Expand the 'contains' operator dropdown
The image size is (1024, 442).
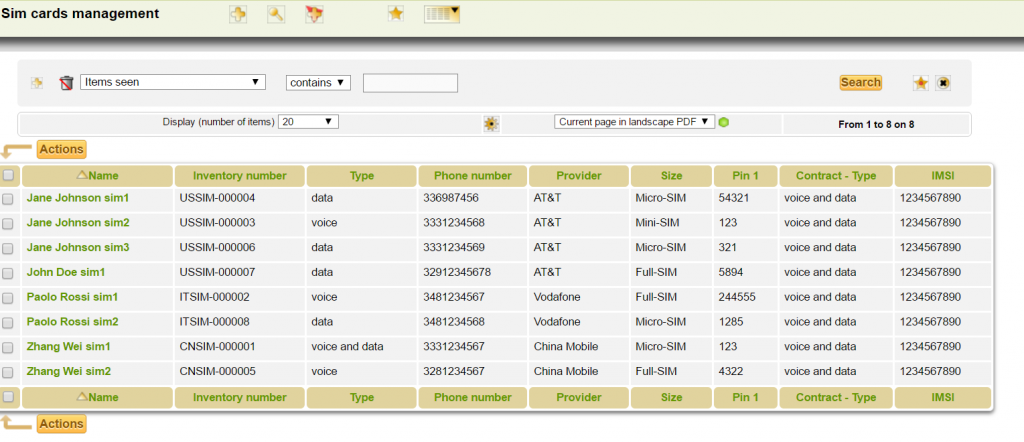[318, 82]
